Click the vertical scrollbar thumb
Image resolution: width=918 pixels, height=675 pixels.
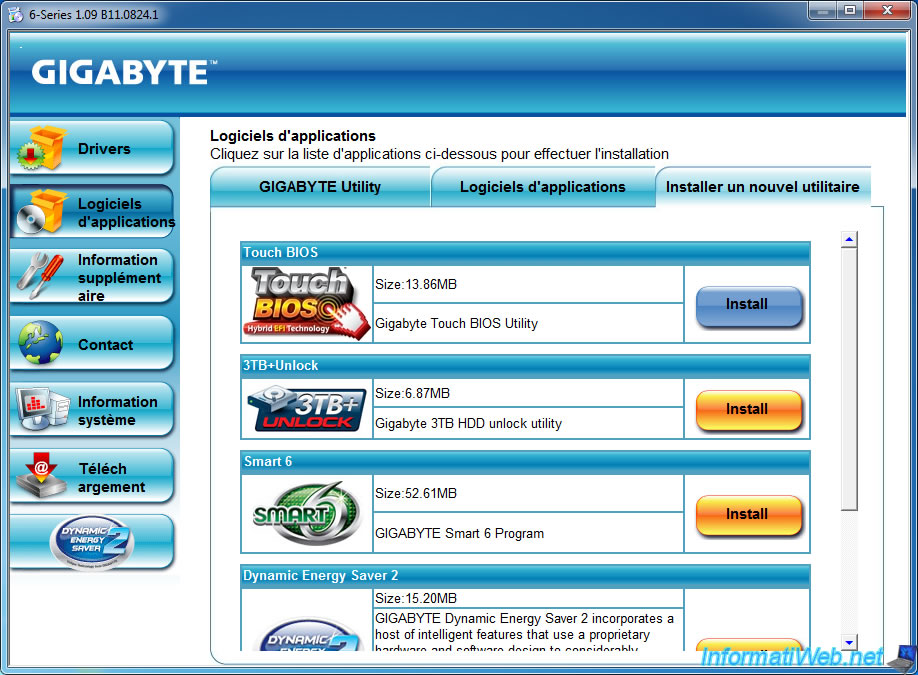click(849, 379)
